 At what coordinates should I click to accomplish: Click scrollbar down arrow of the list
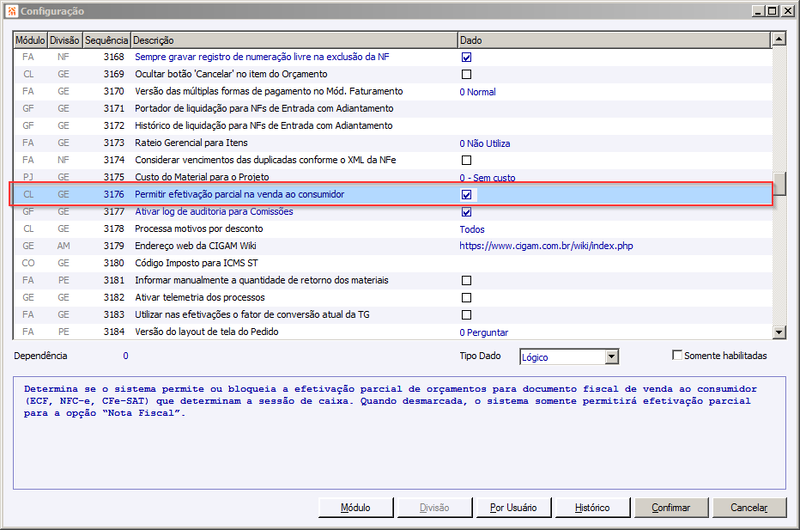coord(779,332)
